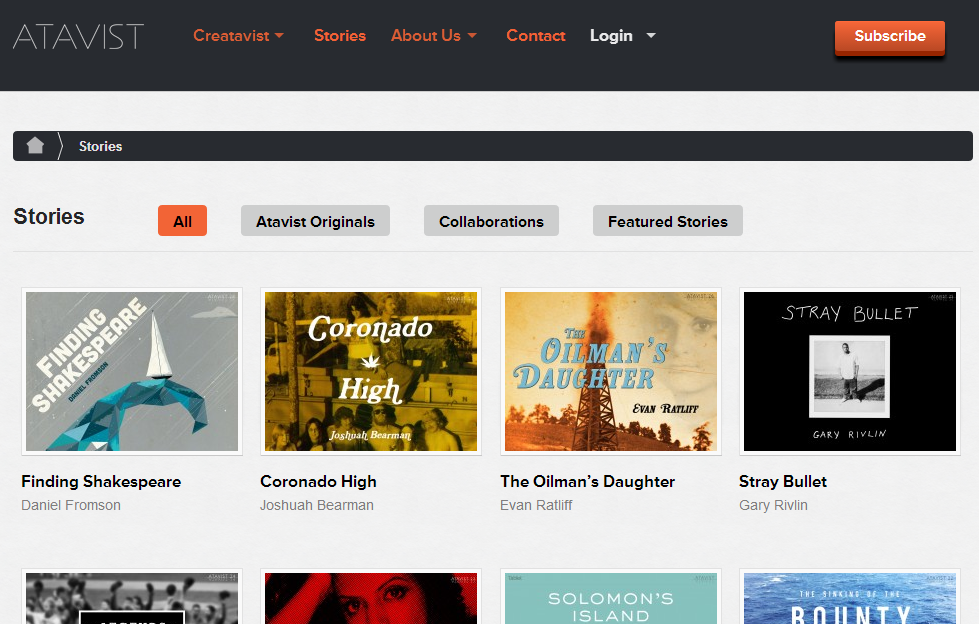Click the Finding Shakespeare title link

(x=101, y=482)
